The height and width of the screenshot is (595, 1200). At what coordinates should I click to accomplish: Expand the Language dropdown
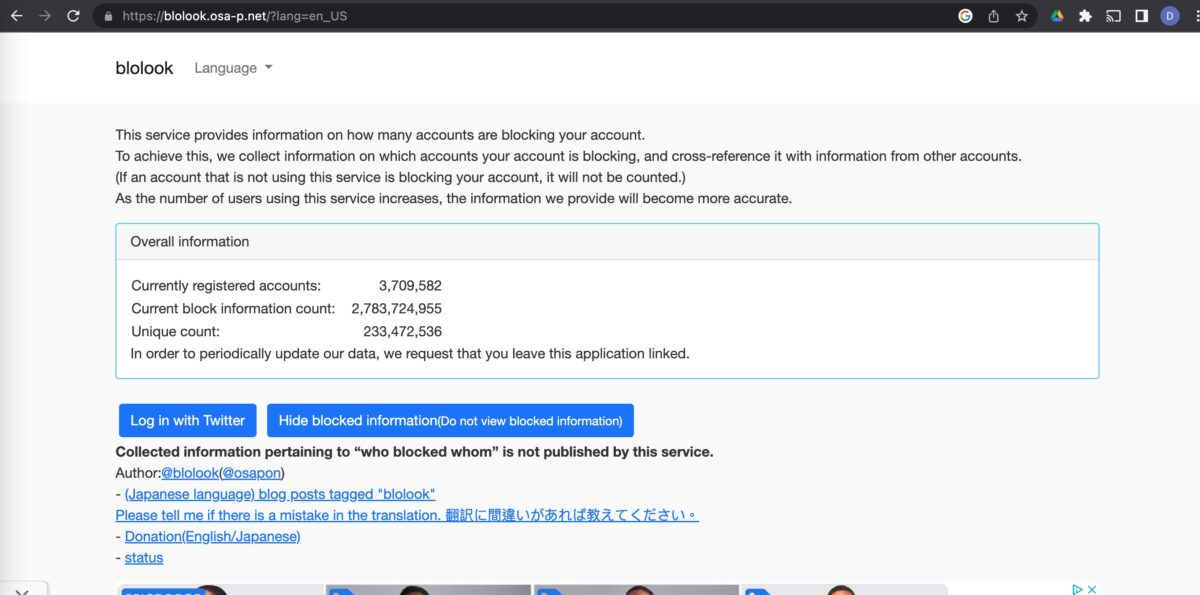(x=233, y=68)
